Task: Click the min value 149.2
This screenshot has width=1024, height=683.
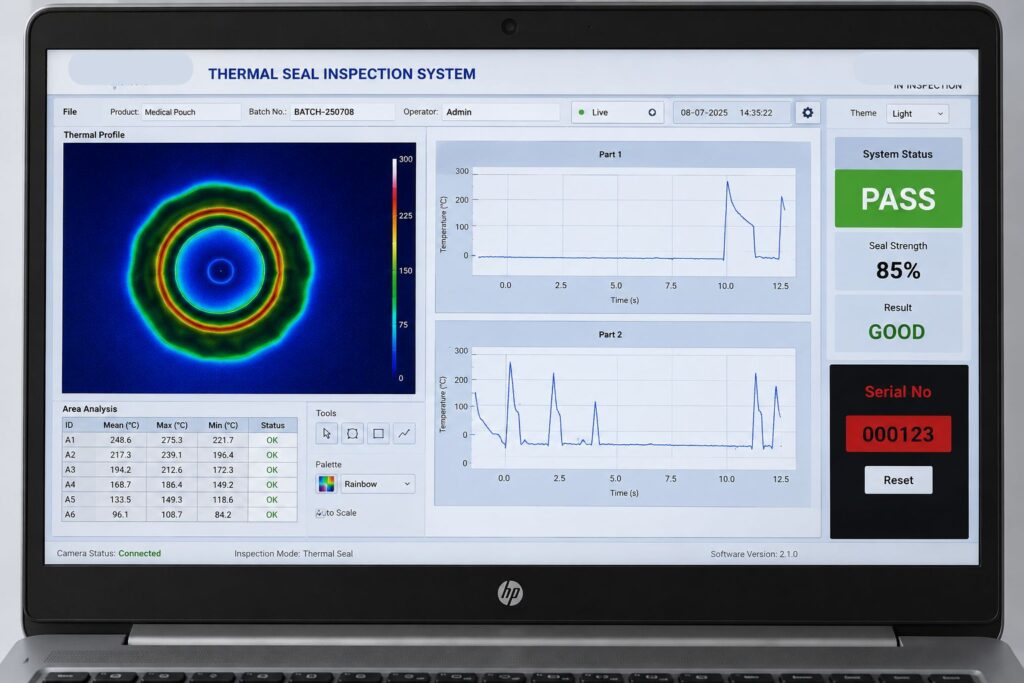Action: [x=223, y=485]
